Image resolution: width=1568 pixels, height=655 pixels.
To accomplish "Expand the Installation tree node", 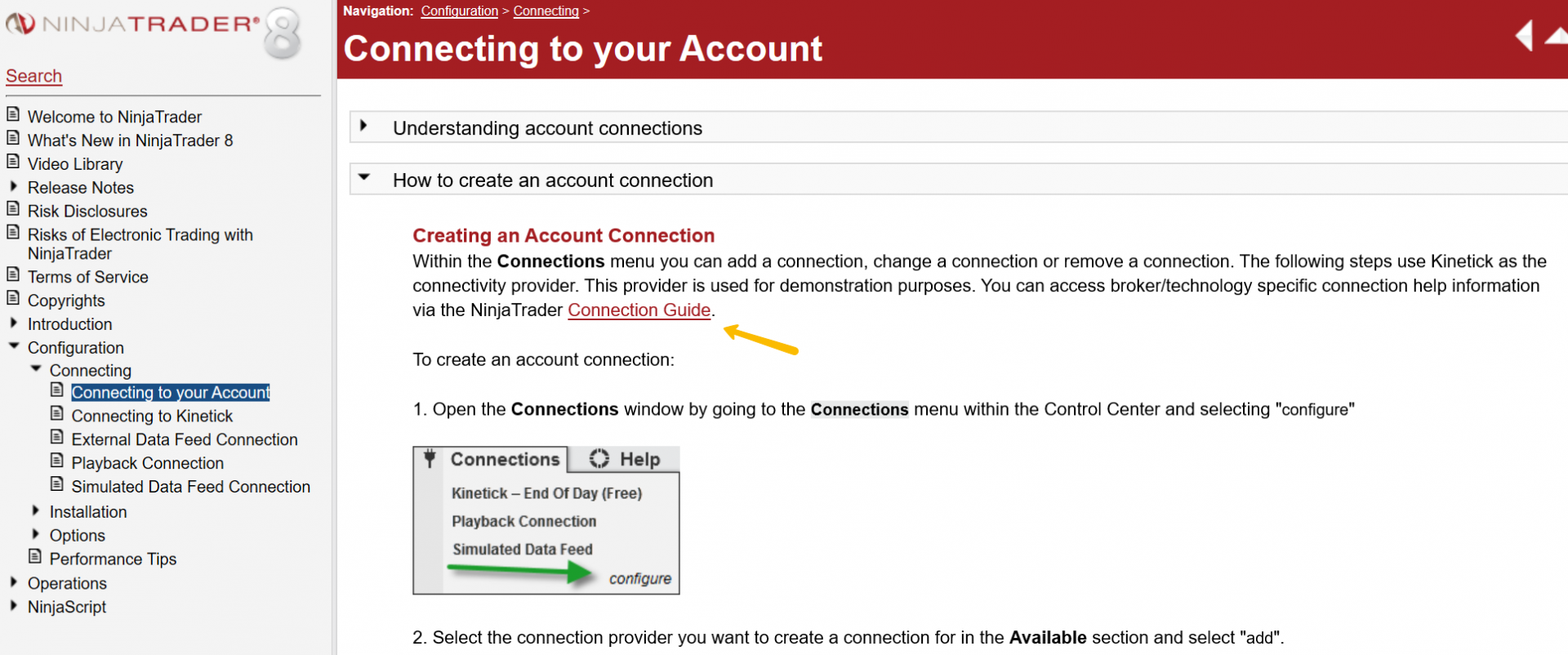I will (36, 510).
